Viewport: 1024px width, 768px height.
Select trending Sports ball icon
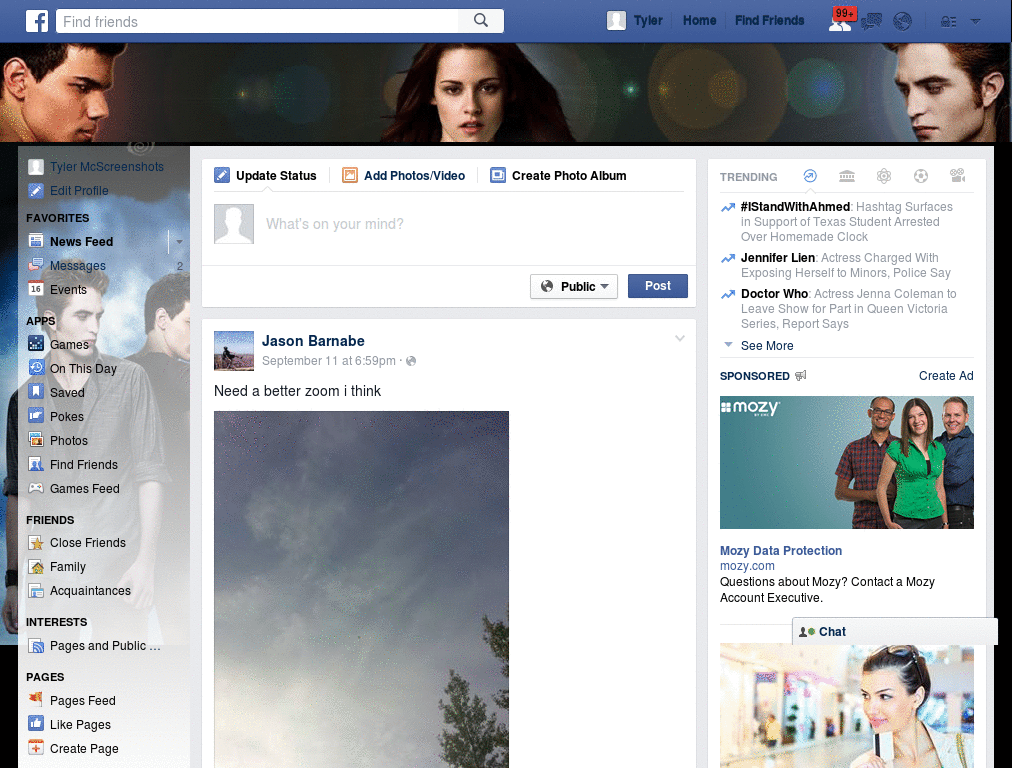click(x=921, y=176)
